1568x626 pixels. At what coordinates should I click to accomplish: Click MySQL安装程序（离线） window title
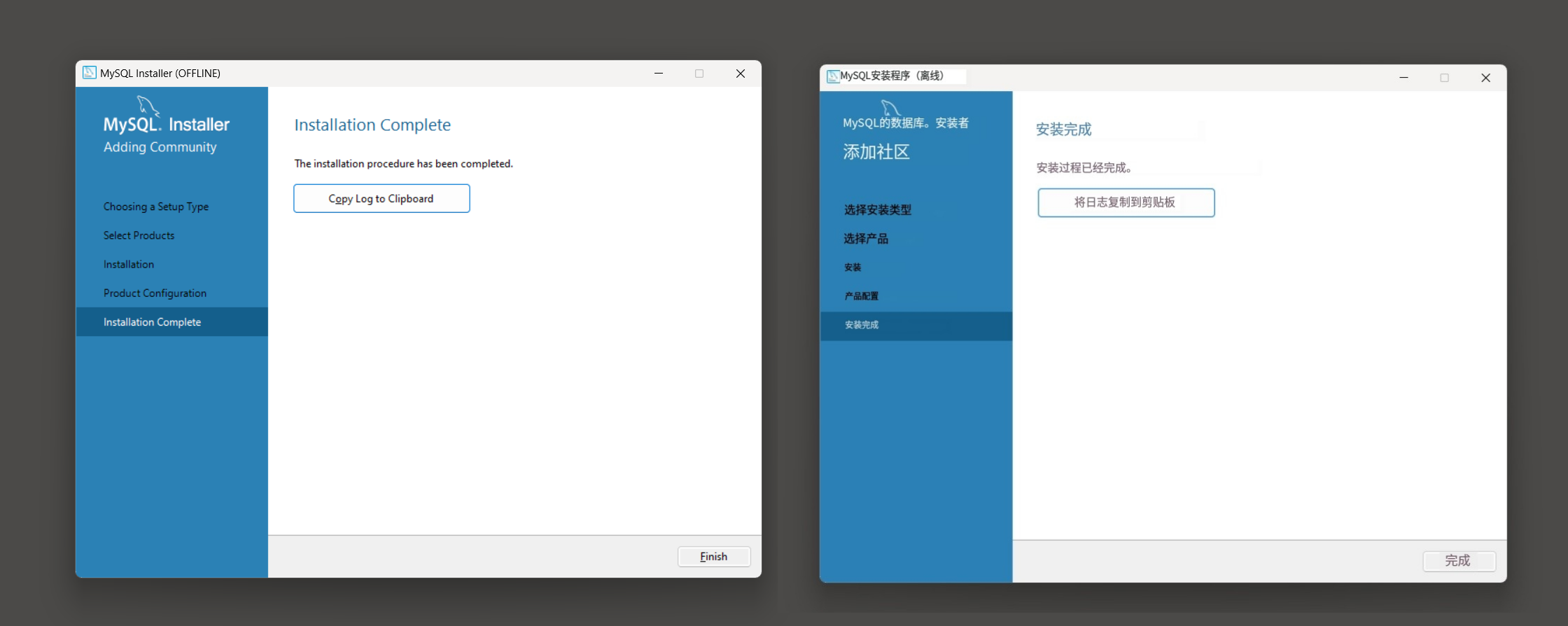[892, 76]
